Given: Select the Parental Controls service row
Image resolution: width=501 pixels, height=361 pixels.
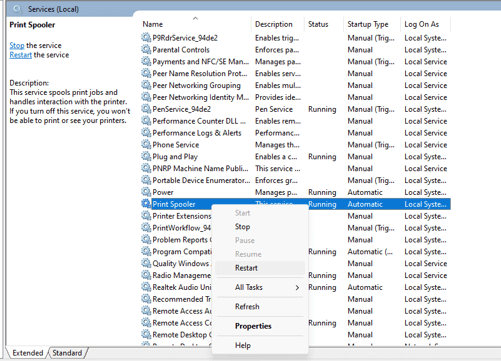Looking at the screenshot, I should [x=295, y=50].
